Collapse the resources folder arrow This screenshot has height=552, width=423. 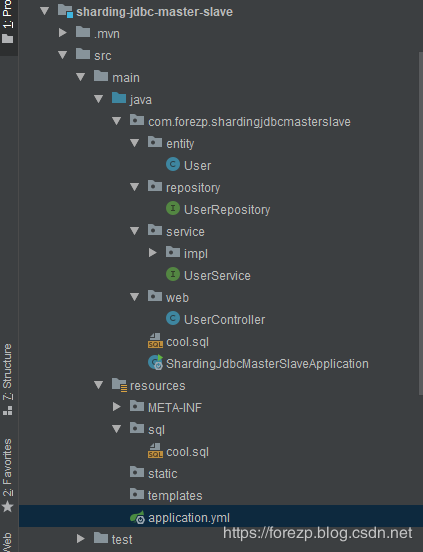coord(99,385)
